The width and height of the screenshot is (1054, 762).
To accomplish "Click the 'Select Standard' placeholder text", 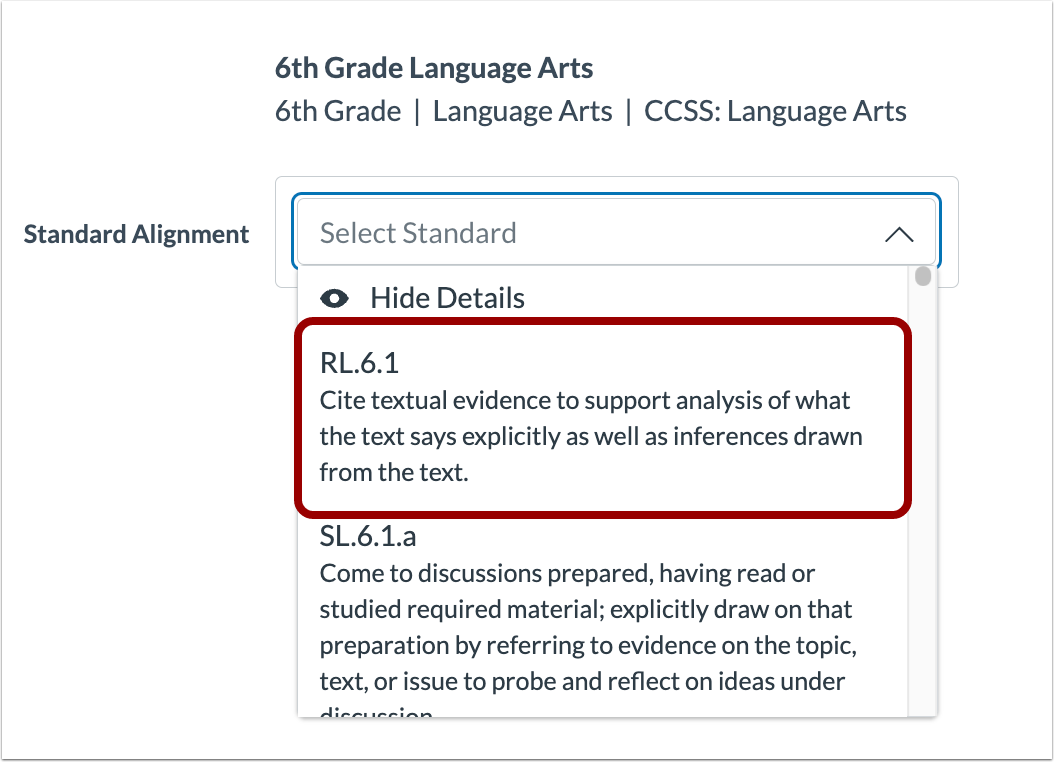I will click(418, 234).
